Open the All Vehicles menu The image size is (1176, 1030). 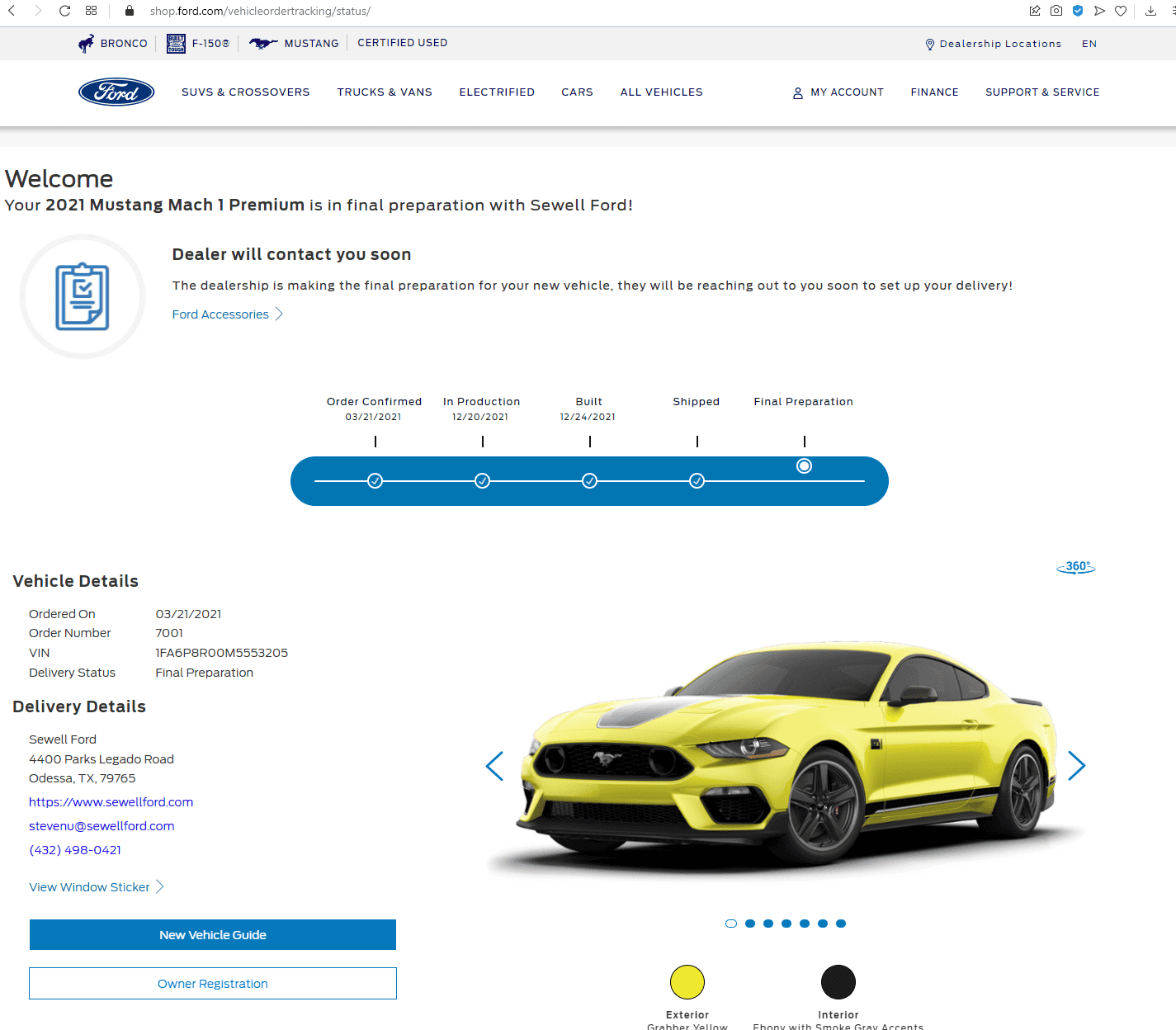[x=662, y=92]
